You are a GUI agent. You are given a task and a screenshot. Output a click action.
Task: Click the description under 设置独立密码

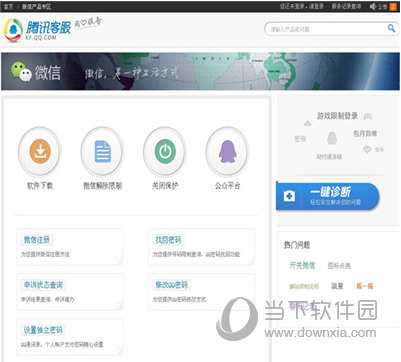(x=62, y=345)
